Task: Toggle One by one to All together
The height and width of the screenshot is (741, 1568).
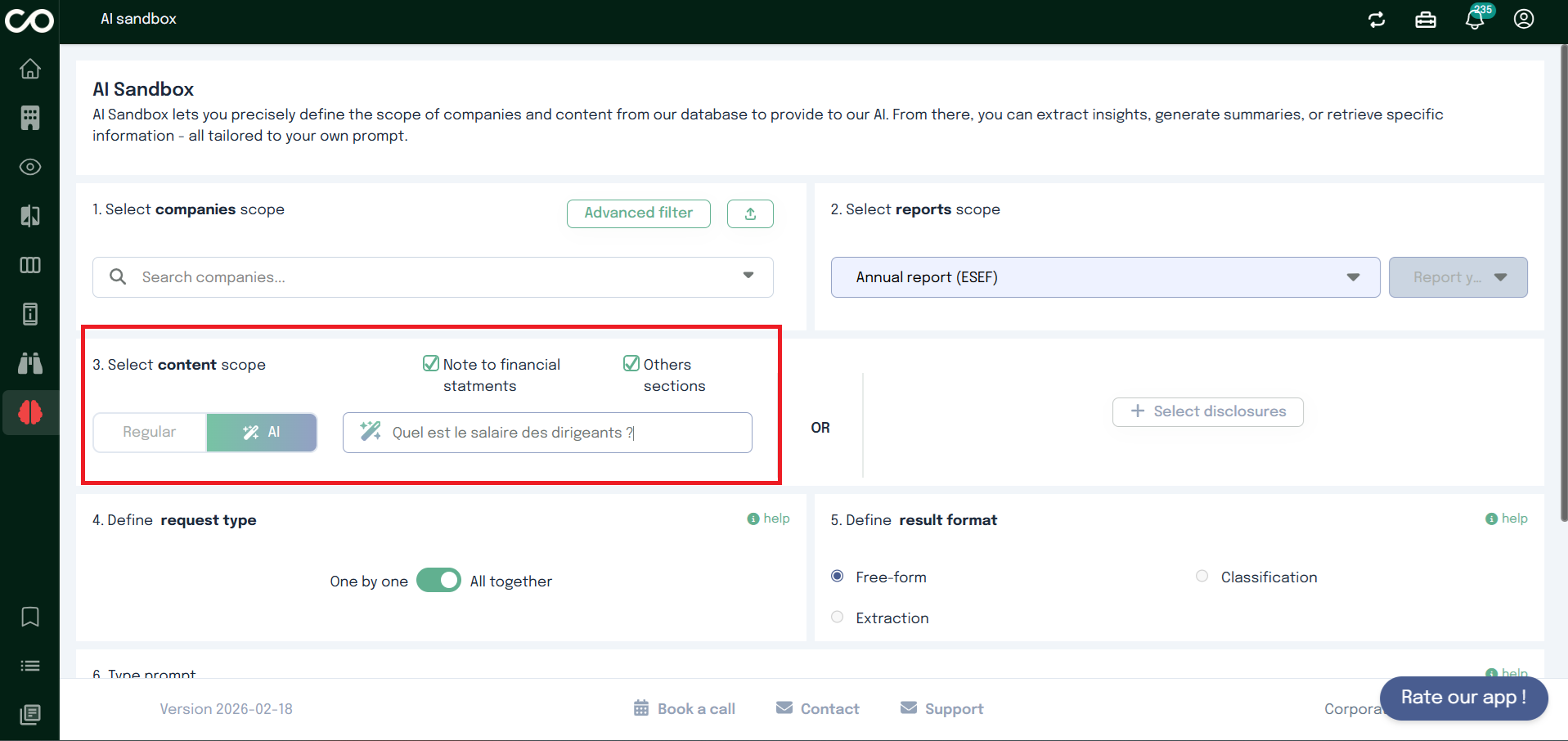Action: [x=438, y=580]
